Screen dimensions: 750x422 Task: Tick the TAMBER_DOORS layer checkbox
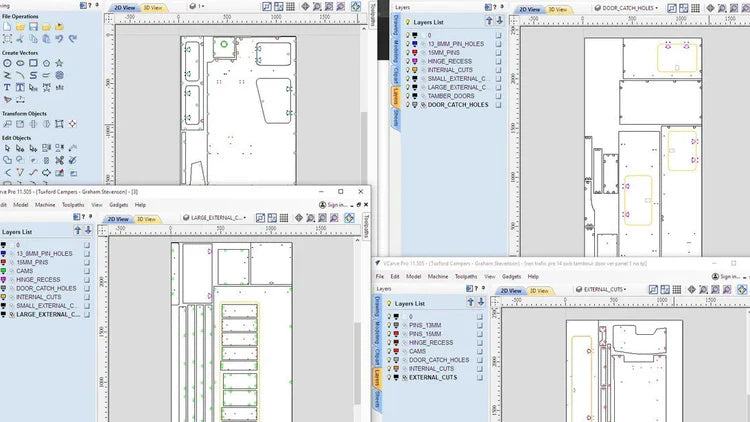point(498,96)
